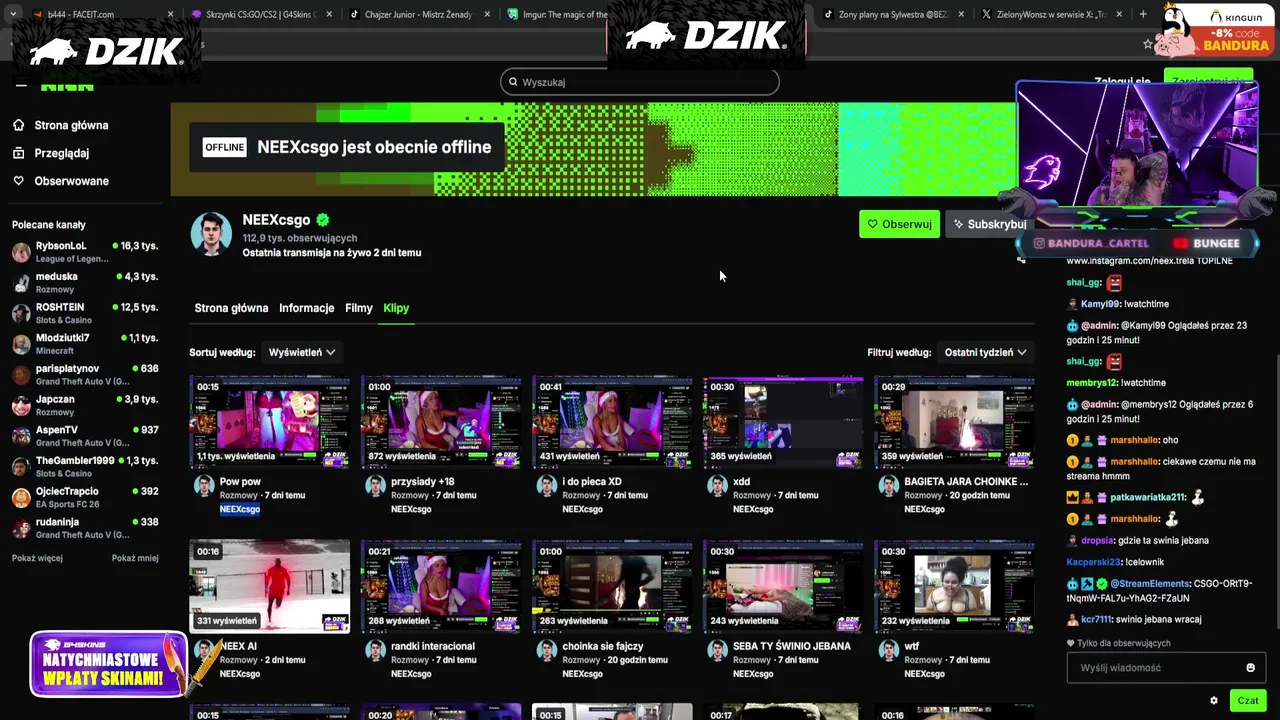Image resolution: width=1280 pixels, height=720 pixels.
Task: Click the search magnifier icon in Wyszukaj bar
Action: [513, 82]
